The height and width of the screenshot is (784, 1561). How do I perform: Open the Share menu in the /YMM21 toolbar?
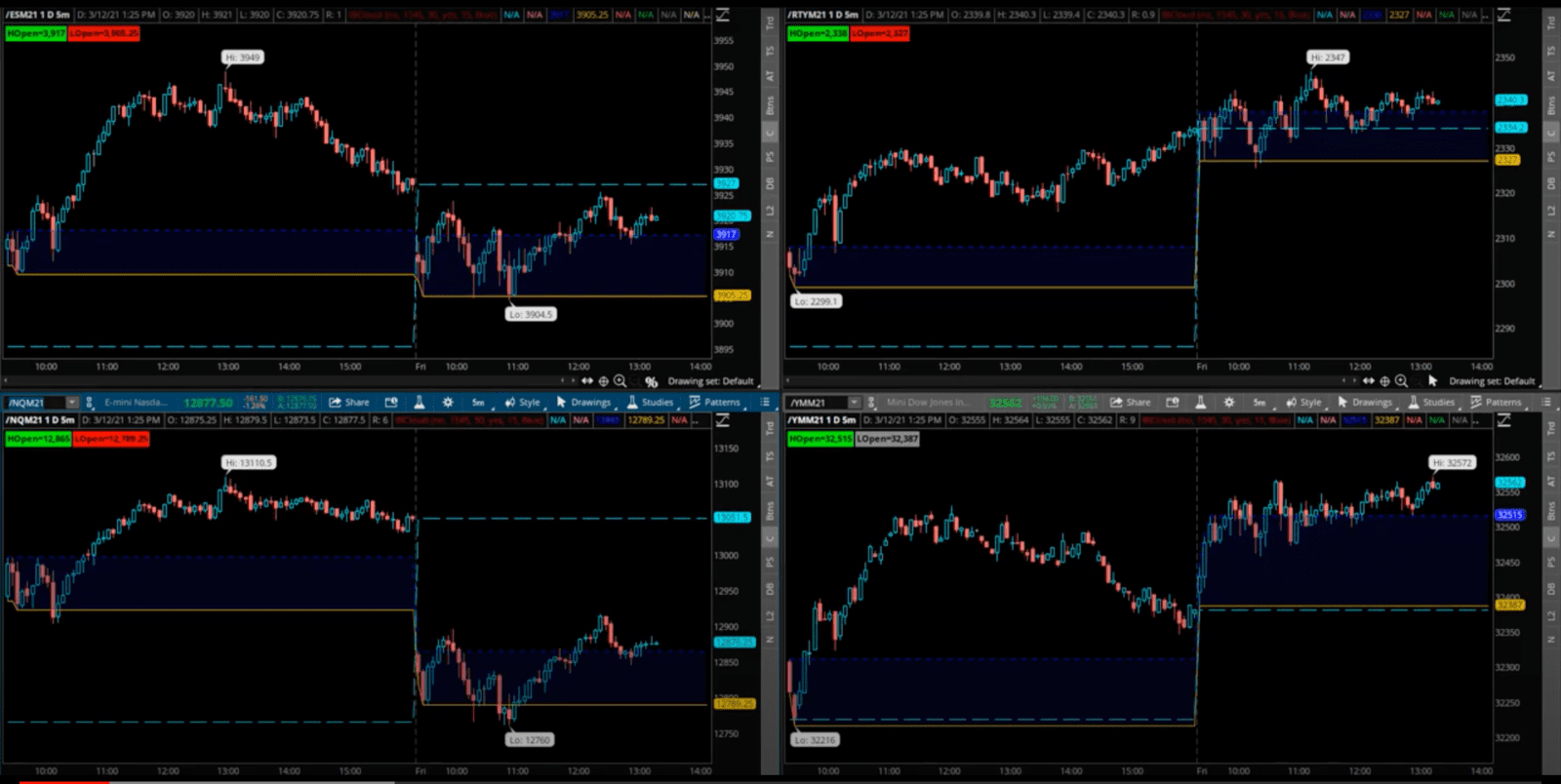(1131, 402)
